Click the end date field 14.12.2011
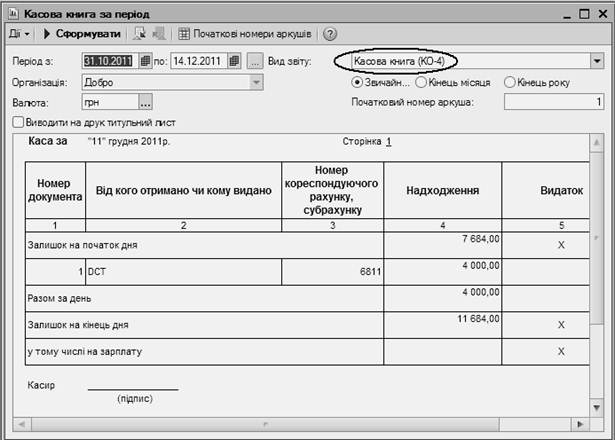The image size is (615, 440). pyautogui.click(x=199, y=61)
